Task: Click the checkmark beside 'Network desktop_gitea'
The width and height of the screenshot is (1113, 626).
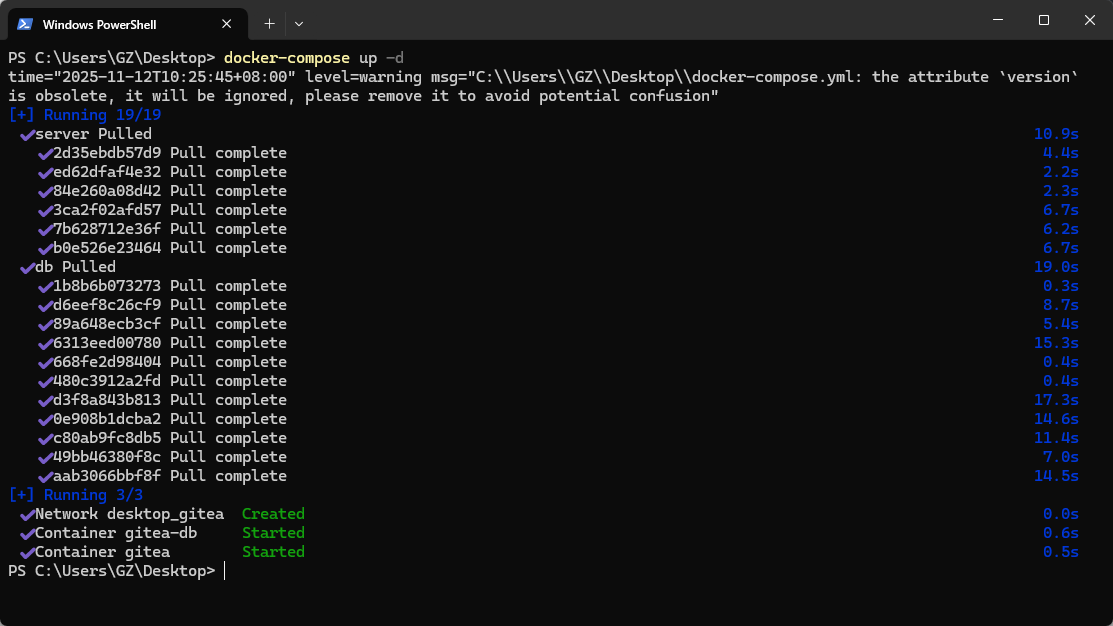Action: [27, 515]
